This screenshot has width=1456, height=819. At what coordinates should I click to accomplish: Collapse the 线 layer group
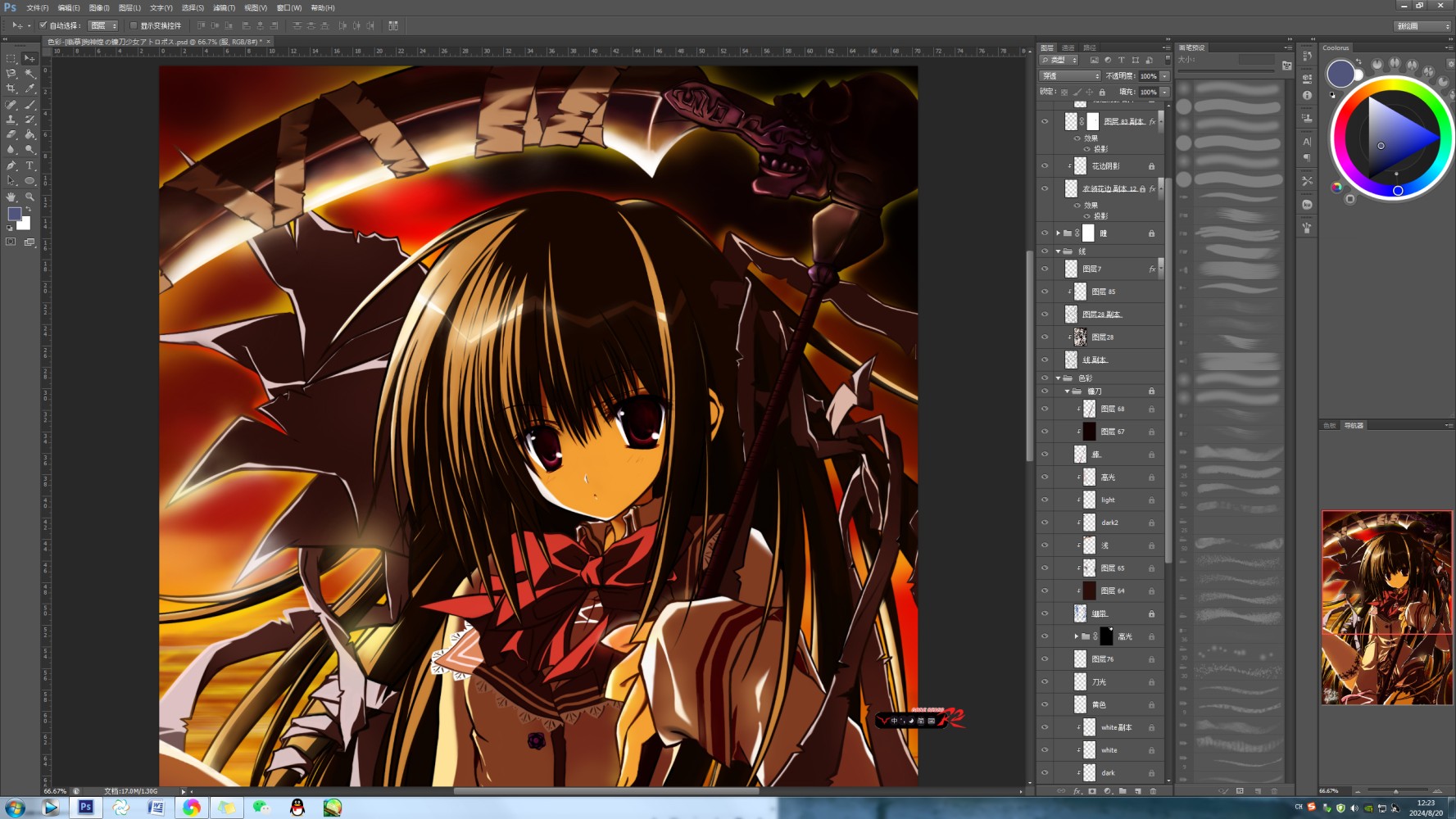pyautogui.click(x=1058, y=251)
